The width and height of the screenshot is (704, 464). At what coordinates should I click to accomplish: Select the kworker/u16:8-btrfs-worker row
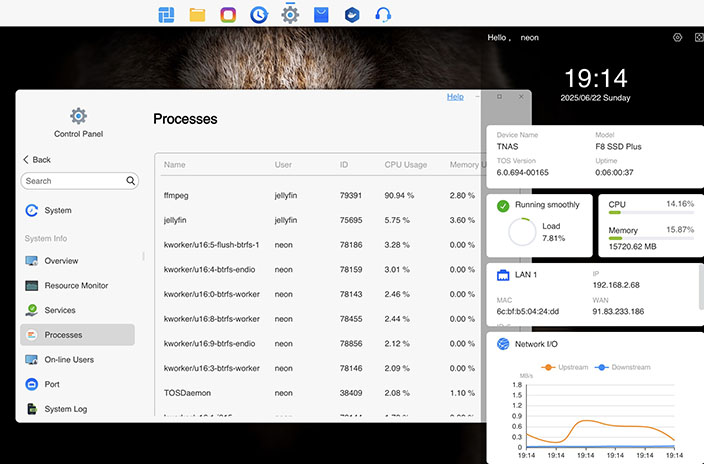point(321,319)
